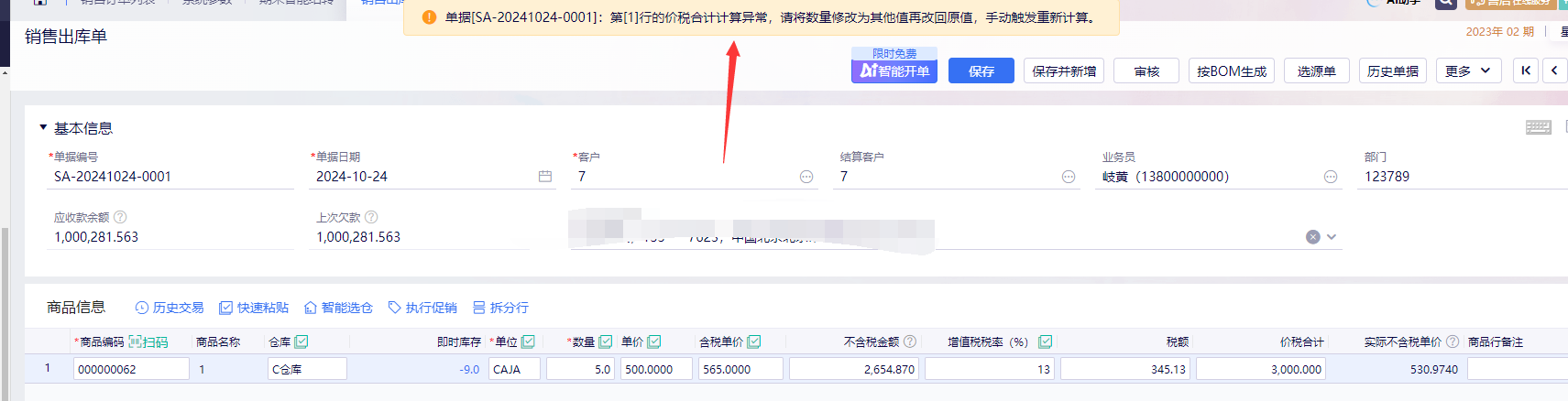Open the 结算客户 lookup ellipsis icon

1069,177
